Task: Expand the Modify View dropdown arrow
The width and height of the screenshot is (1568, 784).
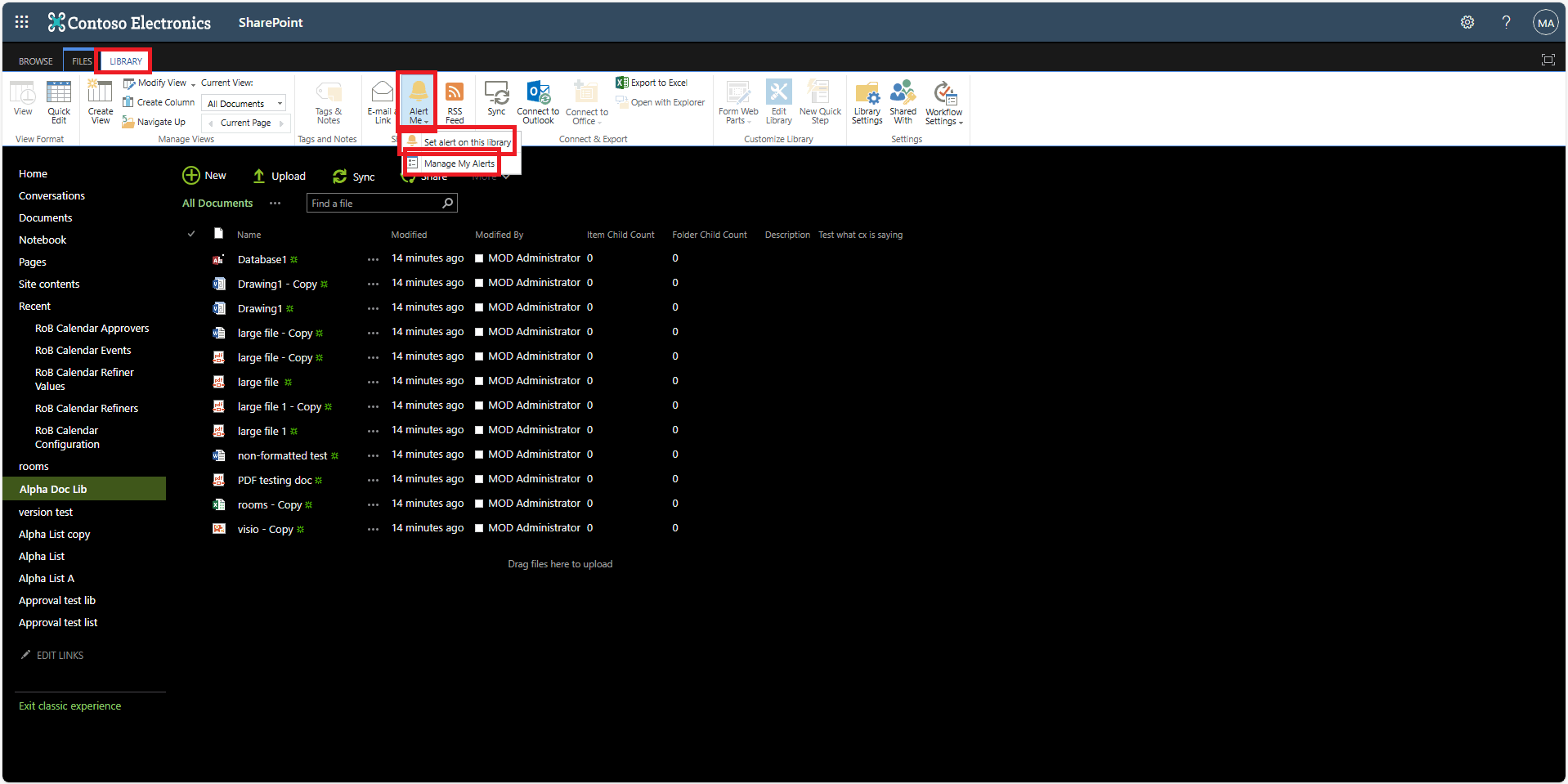Action: coord(193,83)
